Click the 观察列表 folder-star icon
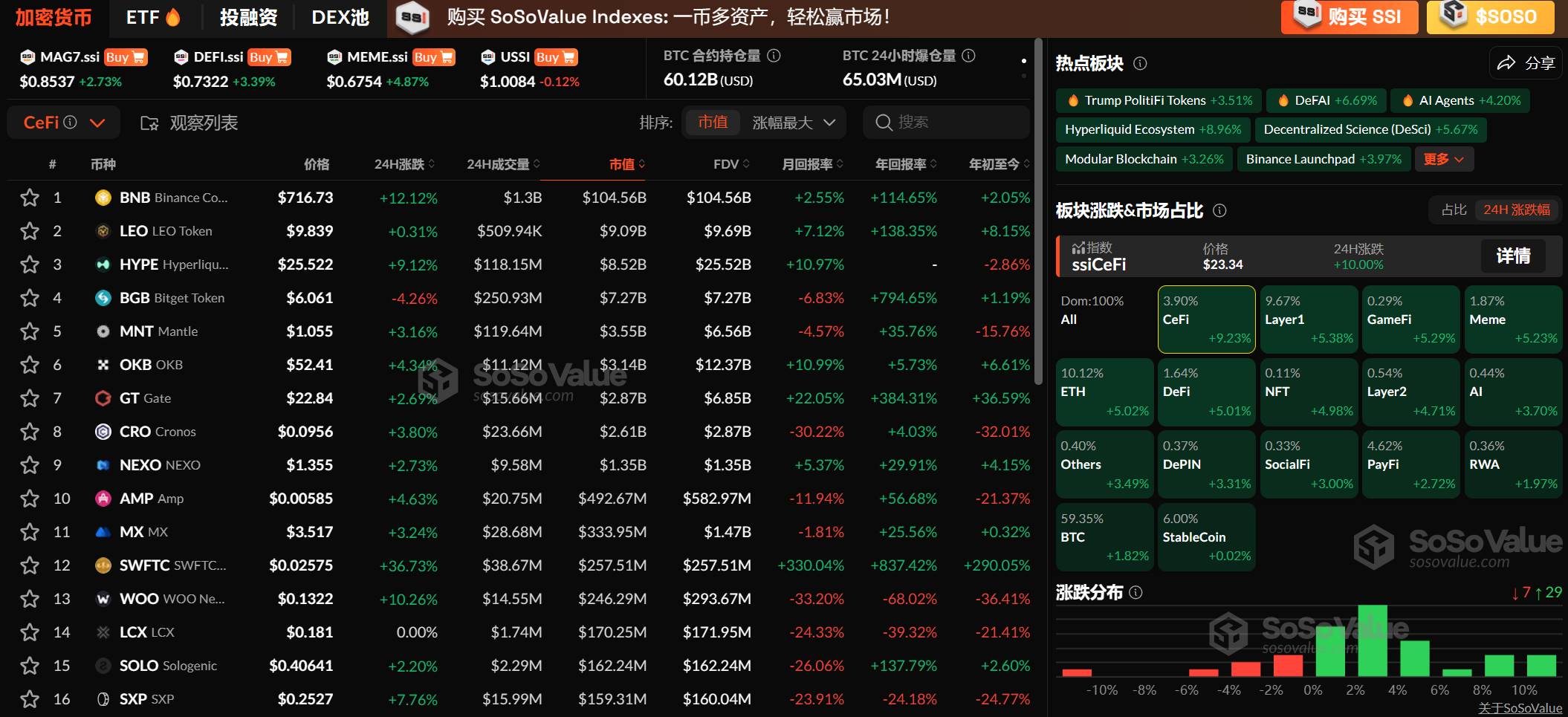This screenshot has height=717, width=1568. tap(149, 123)
